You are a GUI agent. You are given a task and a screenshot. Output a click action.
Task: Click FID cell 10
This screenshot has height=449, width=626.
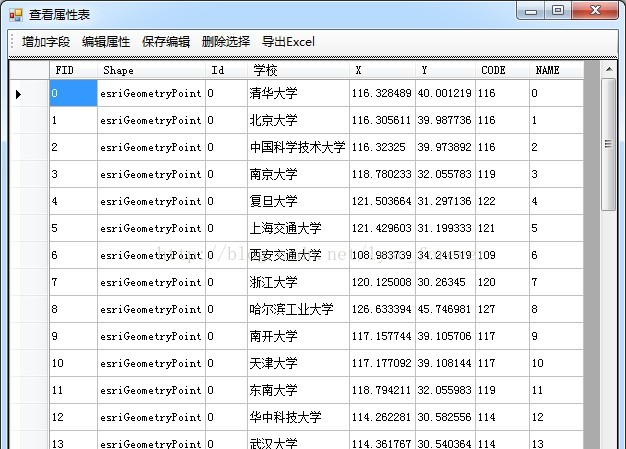73,363
